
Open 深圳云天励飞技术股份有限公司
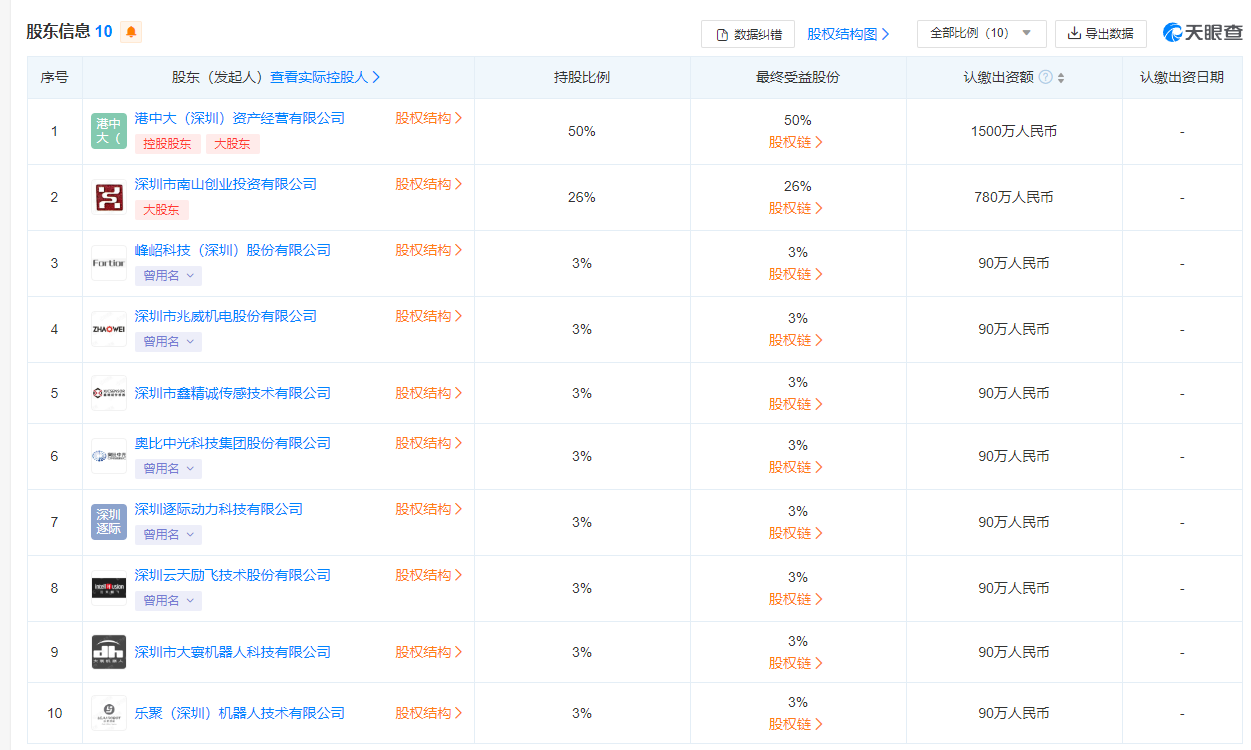pos(233,575)
